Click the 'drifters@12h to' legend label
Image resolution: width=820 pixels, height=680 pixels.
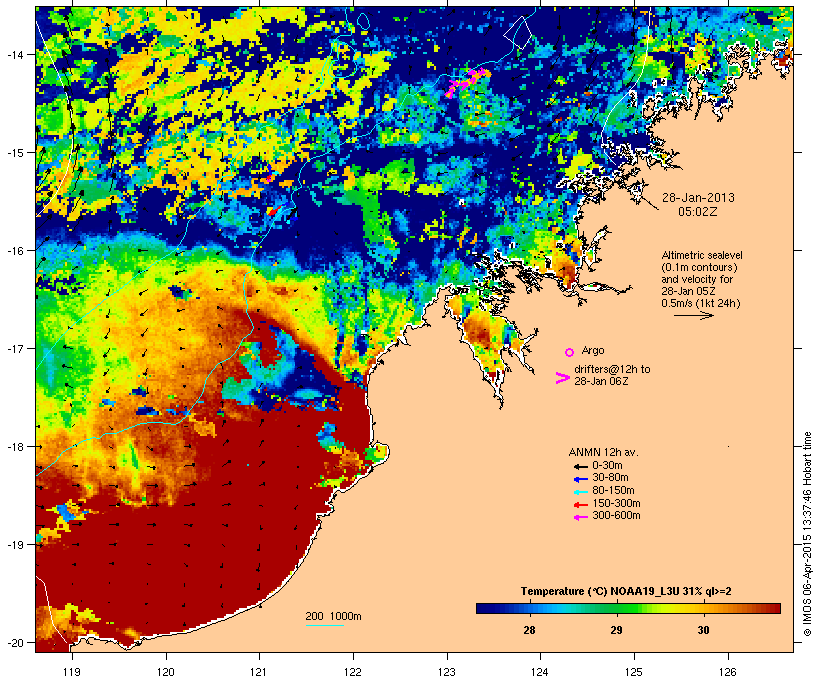click(612, 369)
